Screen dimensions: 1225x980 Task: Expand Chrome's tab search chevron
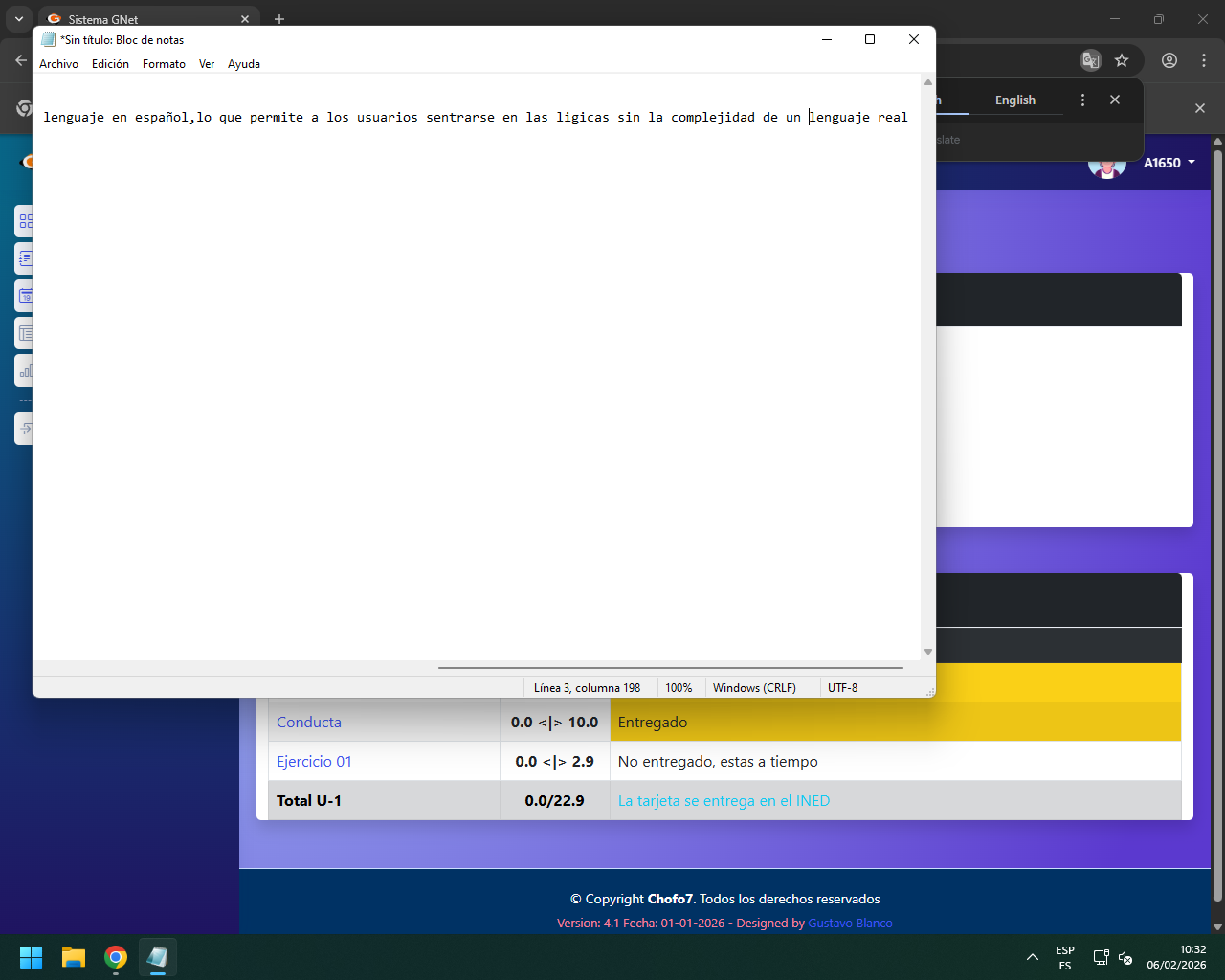pyautogui.click(x=18, y=19)
